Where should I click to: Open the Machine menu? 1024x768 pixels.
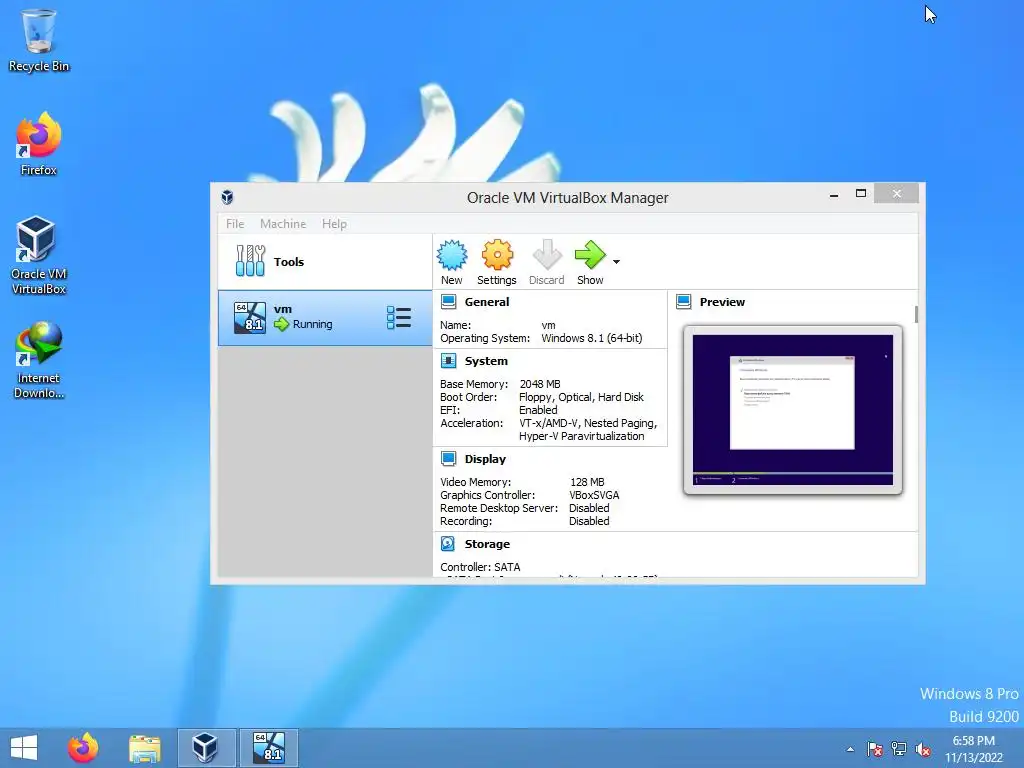(x=283, y=223)
